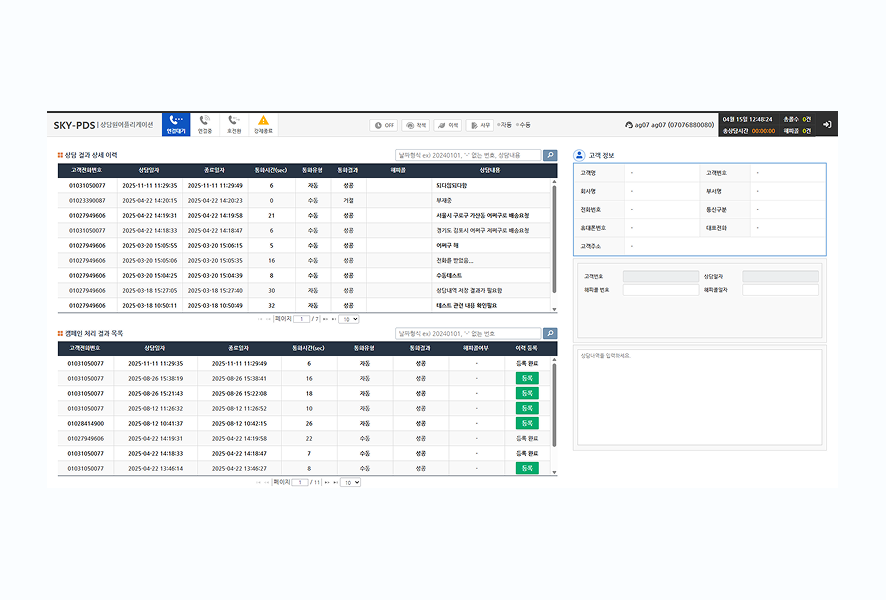Click the 상담 결과 상세 이력 search field

(468, 155)
